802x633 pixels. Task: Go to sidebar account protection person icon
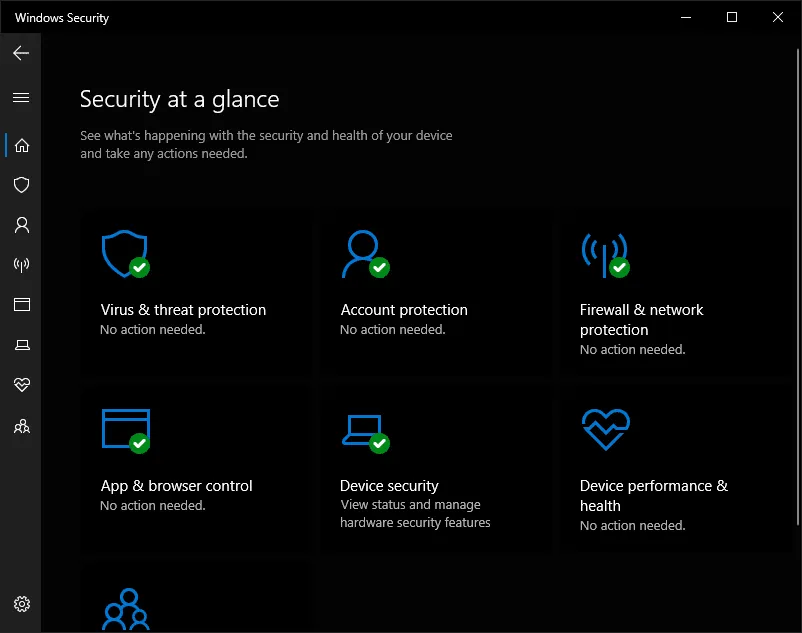tap(21, 225)
